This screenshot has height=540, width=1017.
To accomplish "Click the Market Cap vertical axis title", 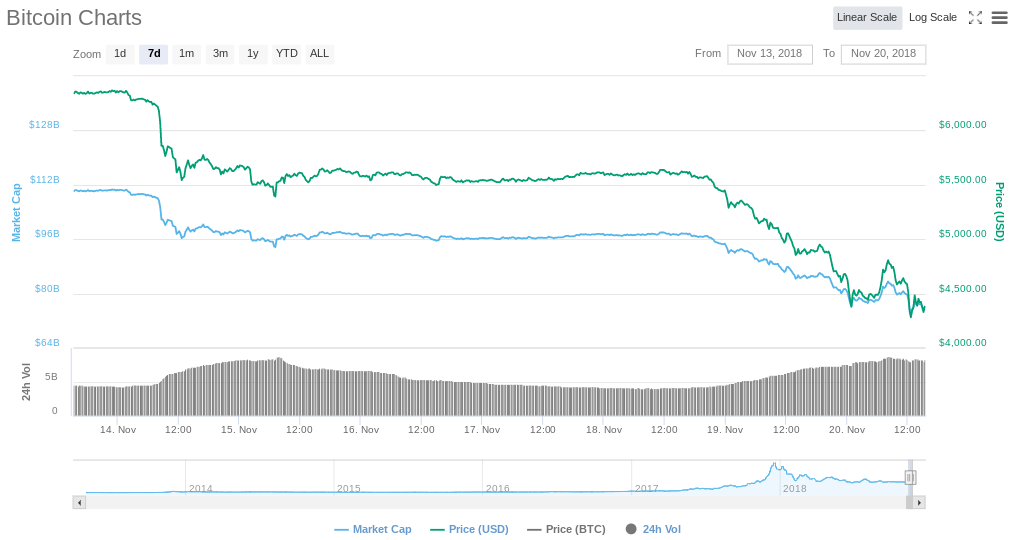I will (x=16, y=212).
